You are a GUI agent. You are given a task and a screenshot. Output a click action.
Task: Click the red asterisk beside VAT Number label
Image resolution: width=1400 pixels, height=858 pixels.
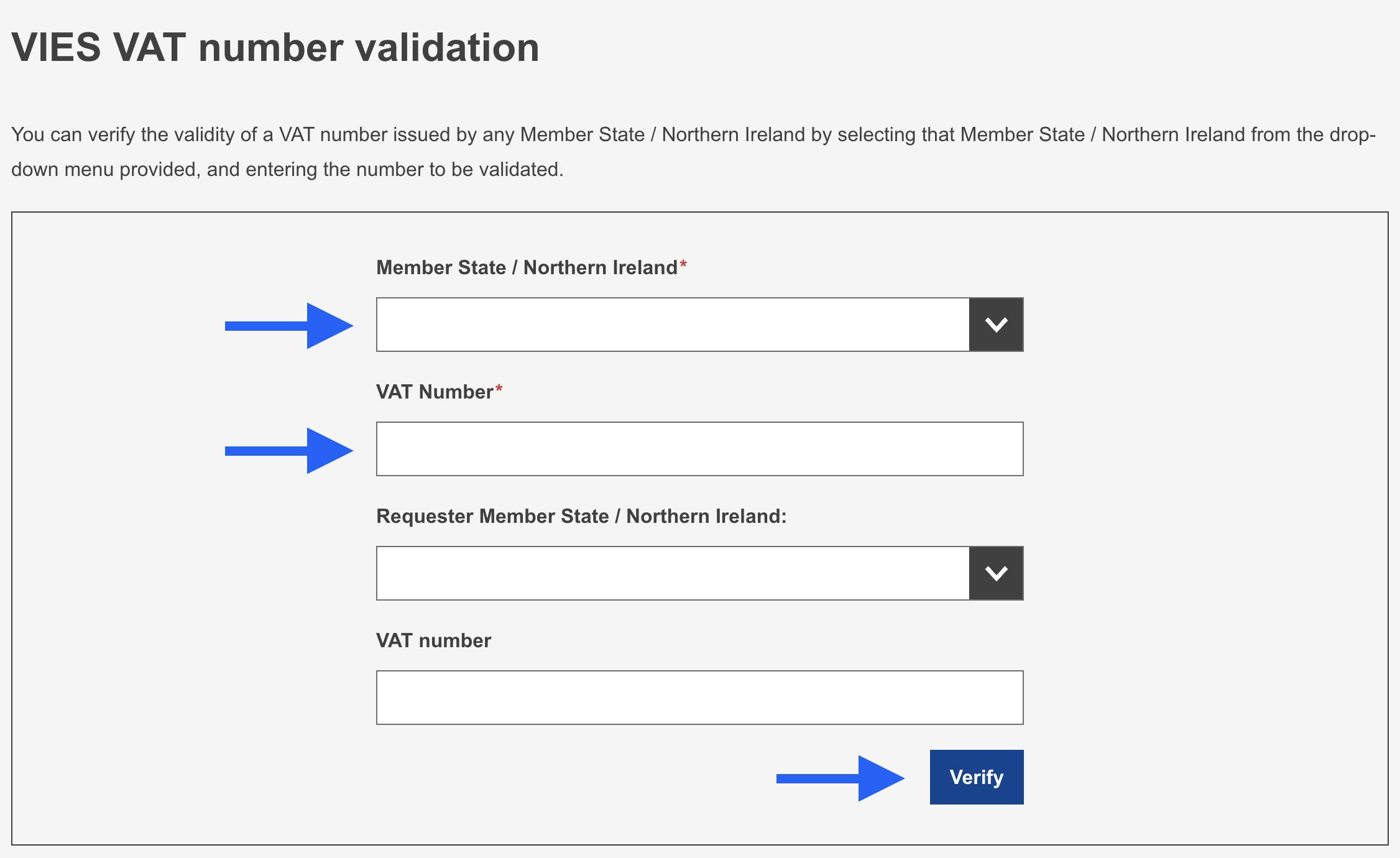click(x=499, y=389)
